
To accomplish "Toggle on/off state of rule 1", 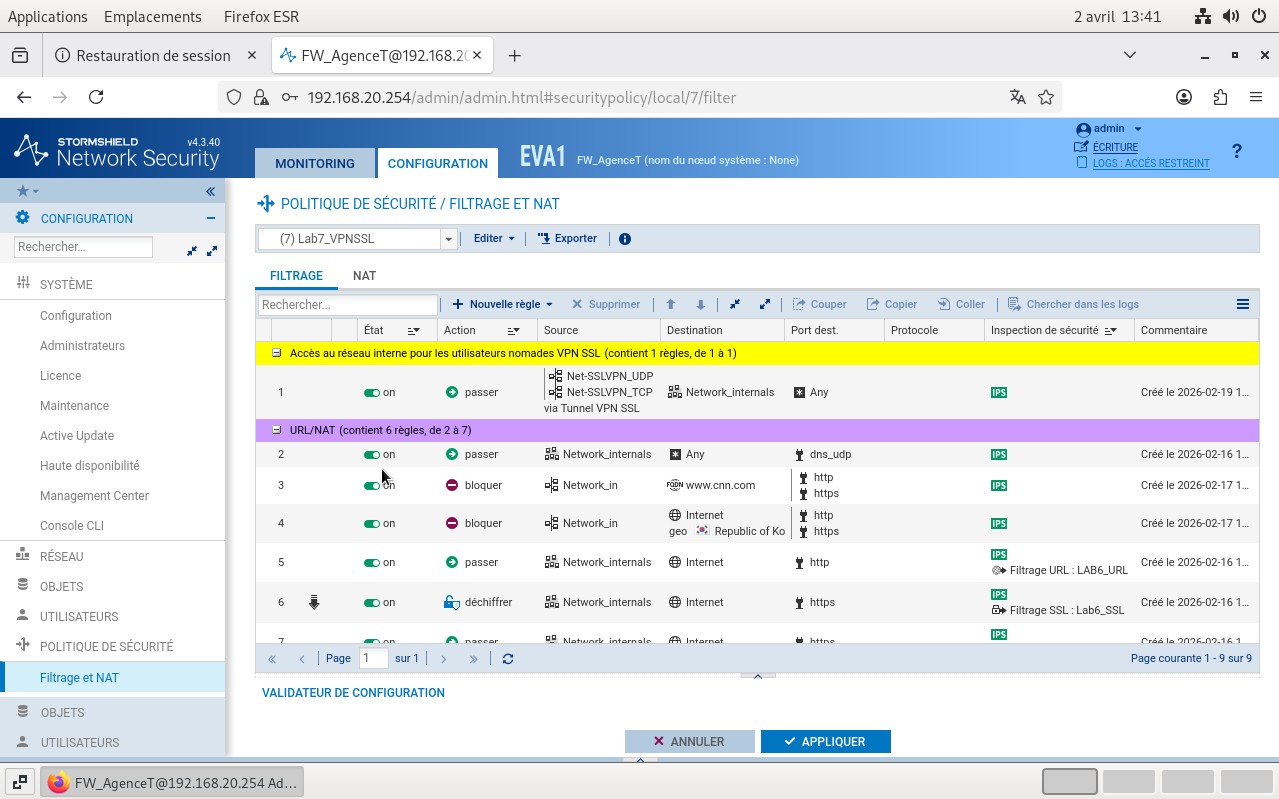I will pos(372,393).
